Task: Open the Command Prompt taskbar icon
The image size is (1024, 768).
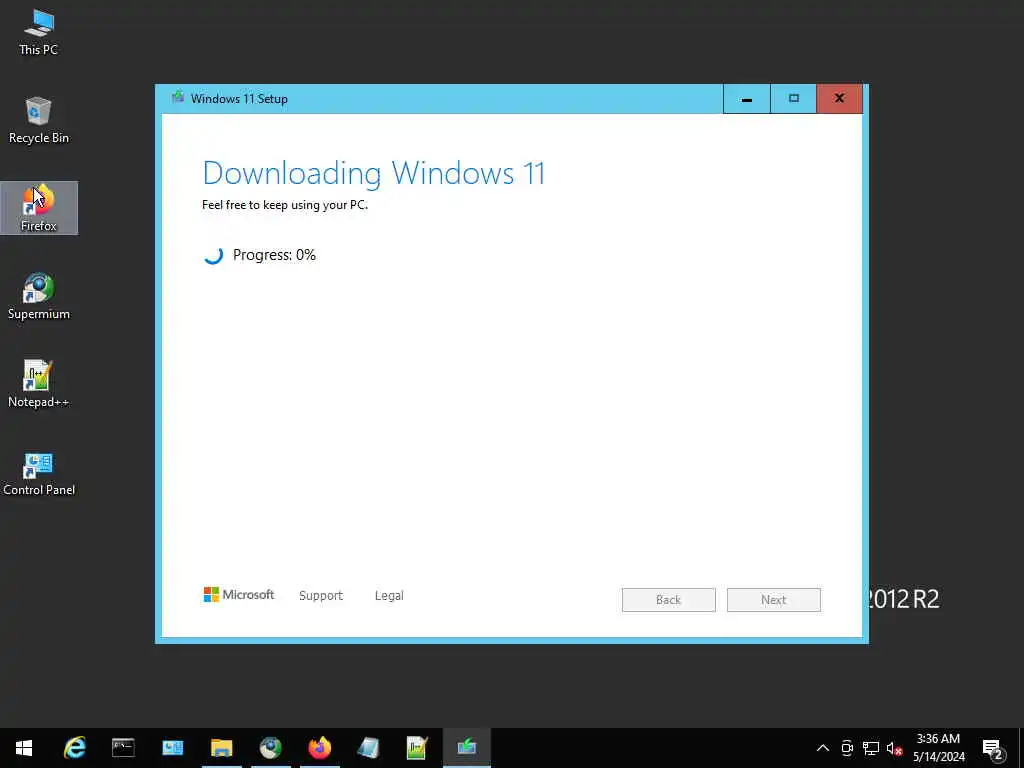Action: click(x=123, y=748)
